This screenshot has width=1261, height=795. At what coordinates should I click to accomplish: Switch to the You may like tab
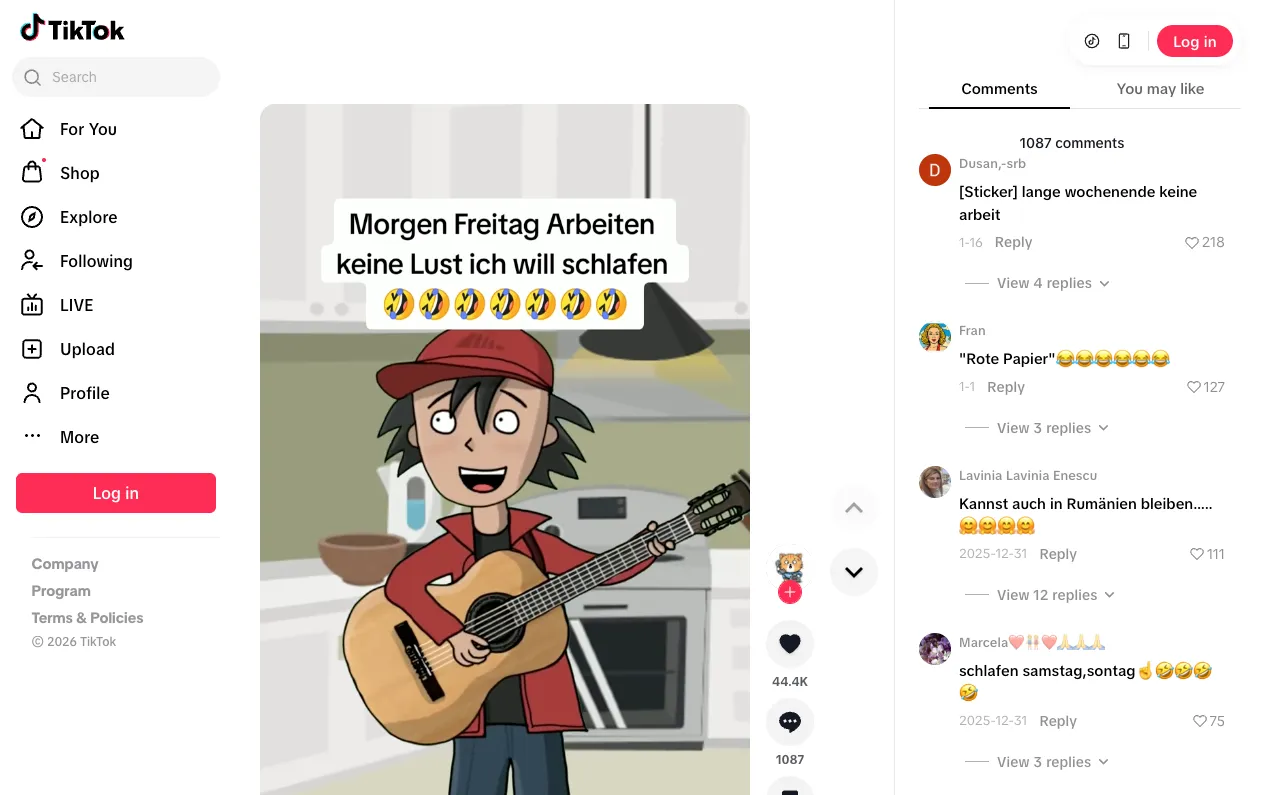click(1160, 89)
